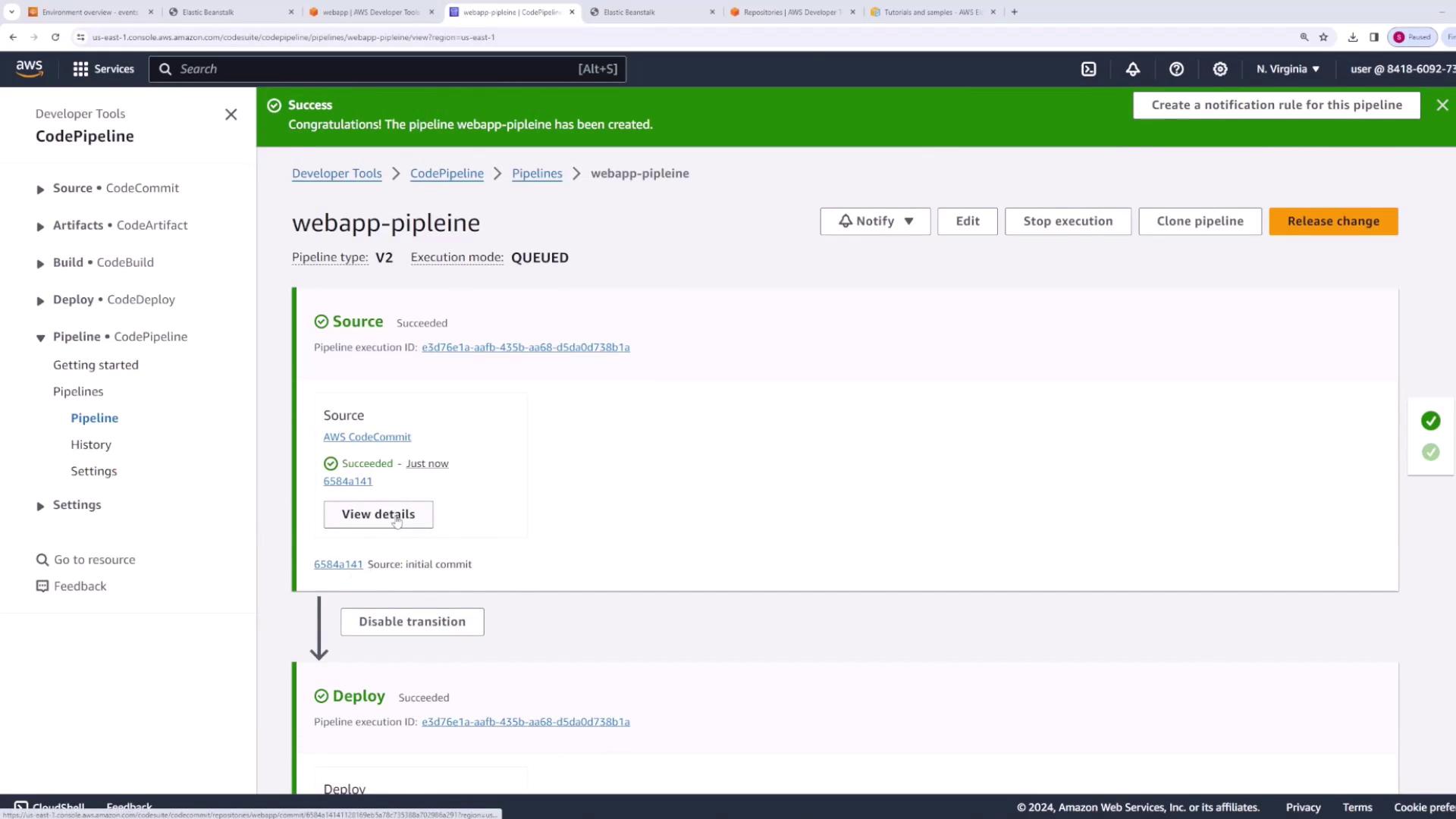Open the notifications bell icon
The image size is (1456, 819).
(1132, 69)
